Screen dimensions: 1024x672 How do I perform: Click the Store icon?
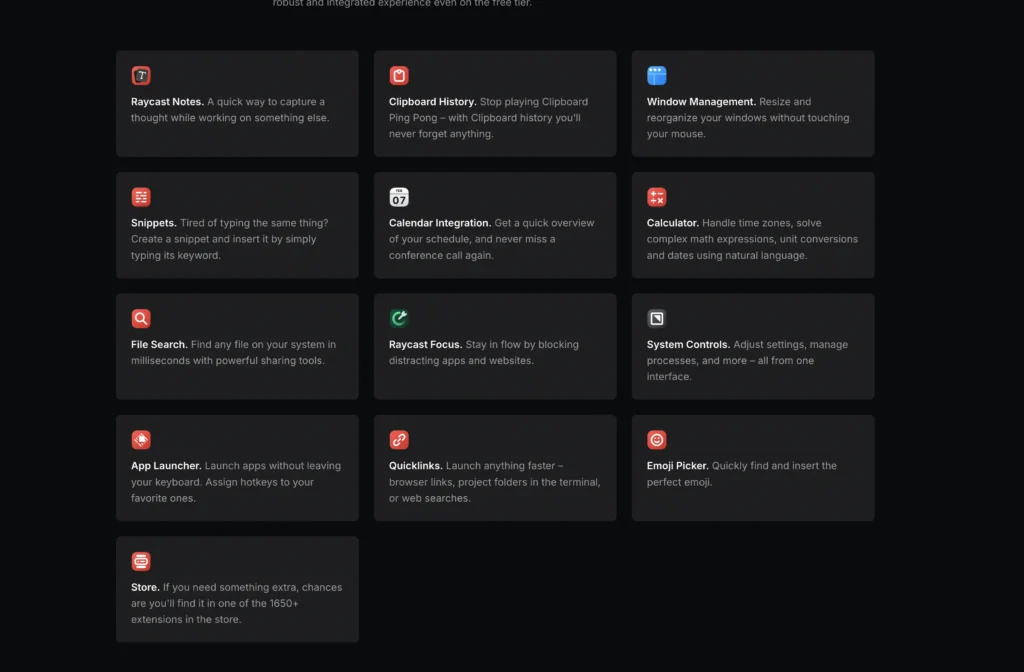[141, 562]
